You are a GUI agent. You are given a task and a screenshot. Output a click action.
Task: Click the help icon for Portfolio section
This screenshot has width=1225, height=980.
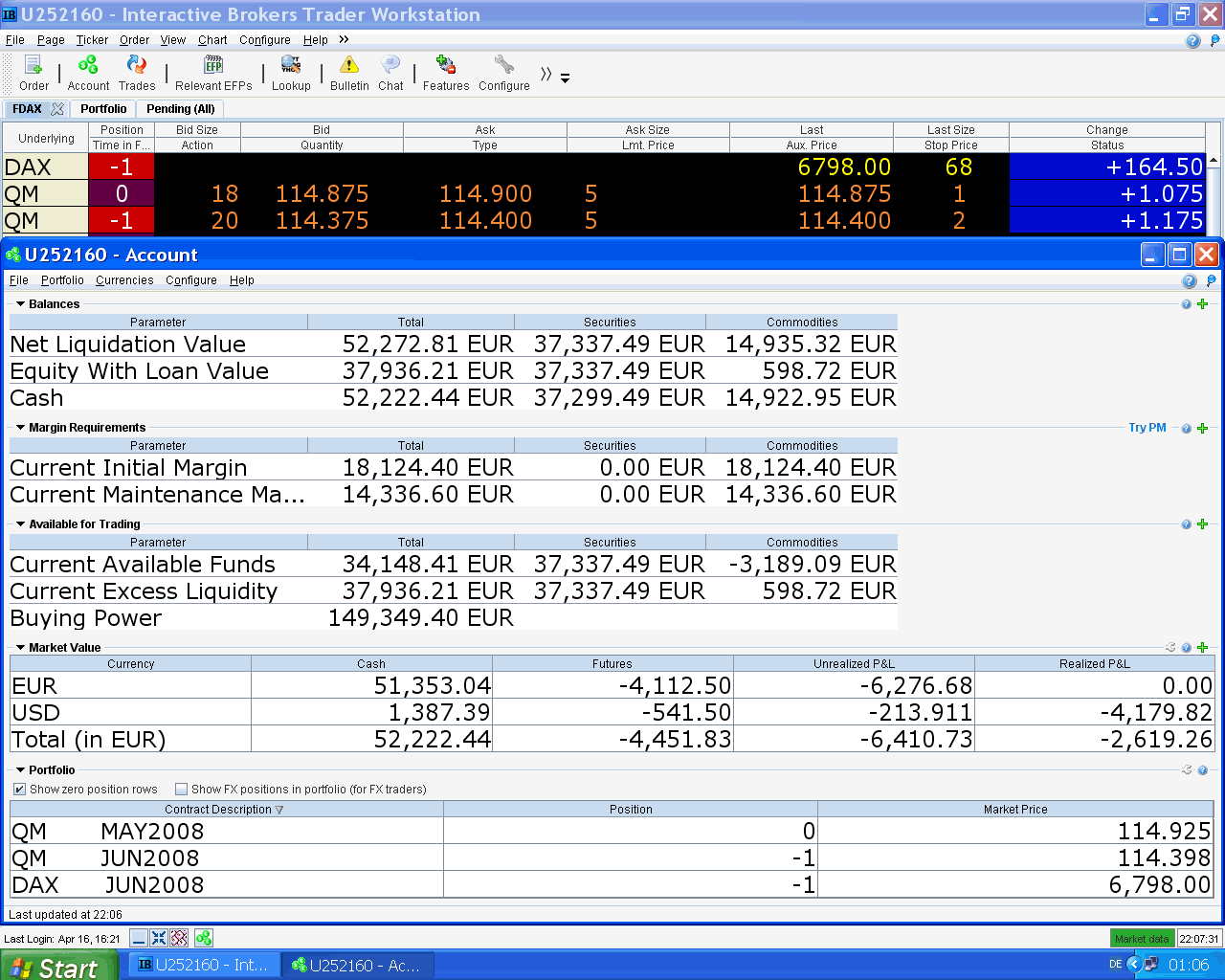pos(1203,770)
